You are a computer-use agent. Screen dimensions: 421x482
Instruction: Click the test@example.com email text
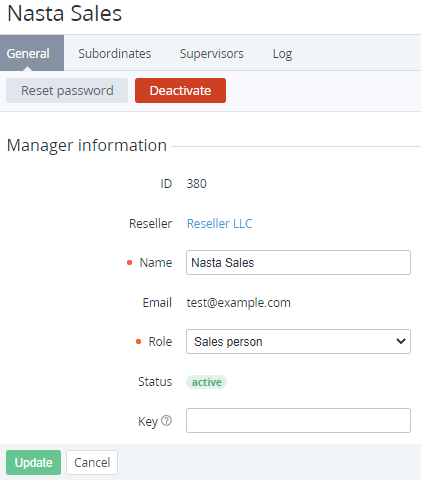pos(239,303)
